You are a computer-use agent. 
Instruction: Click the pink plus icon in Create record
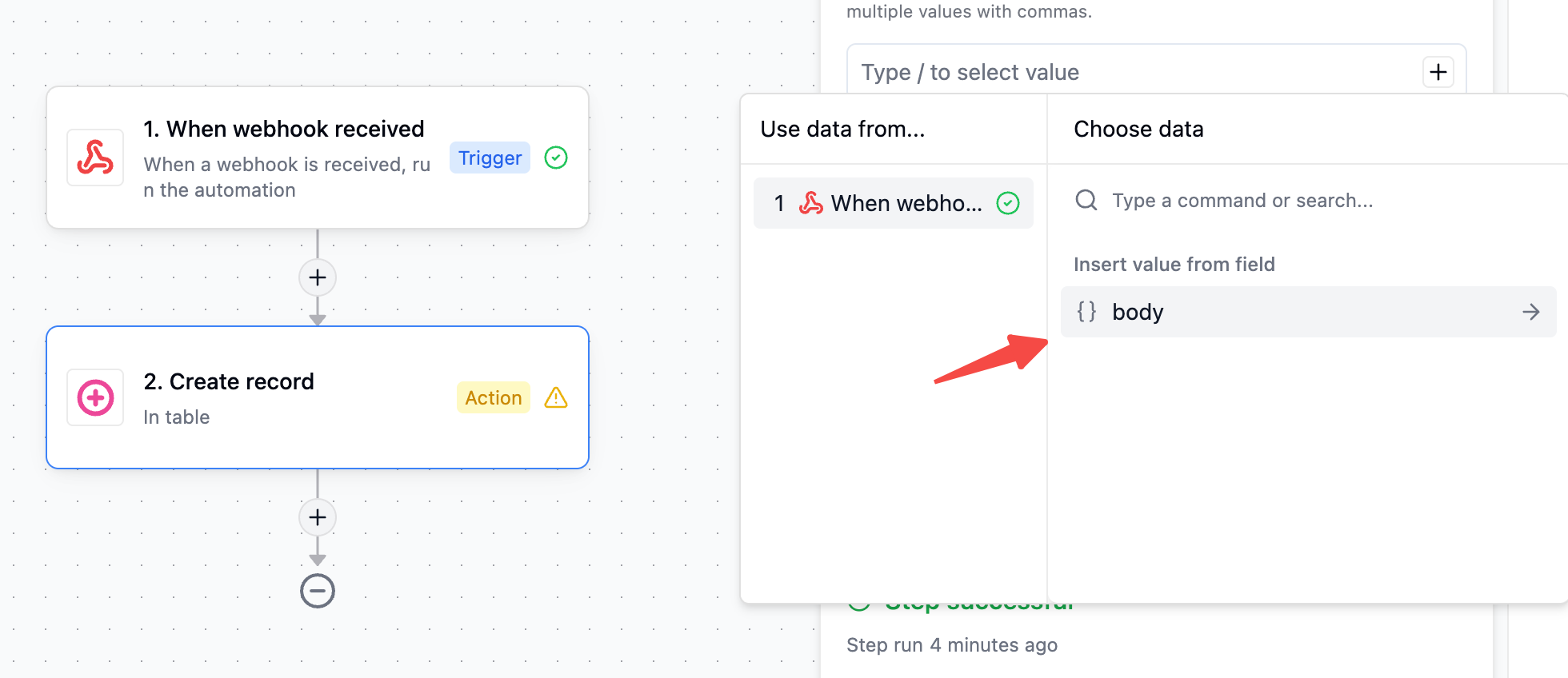click(x=95, y=397)
